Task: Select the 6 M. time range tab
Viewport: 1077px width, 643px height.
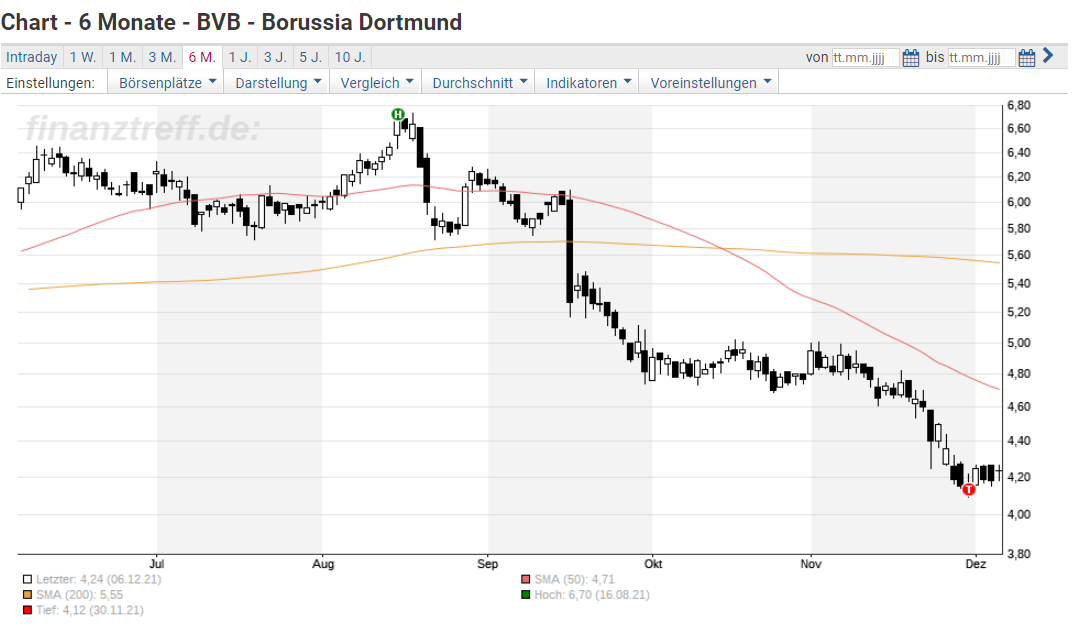Action: [x=202, y=57]
